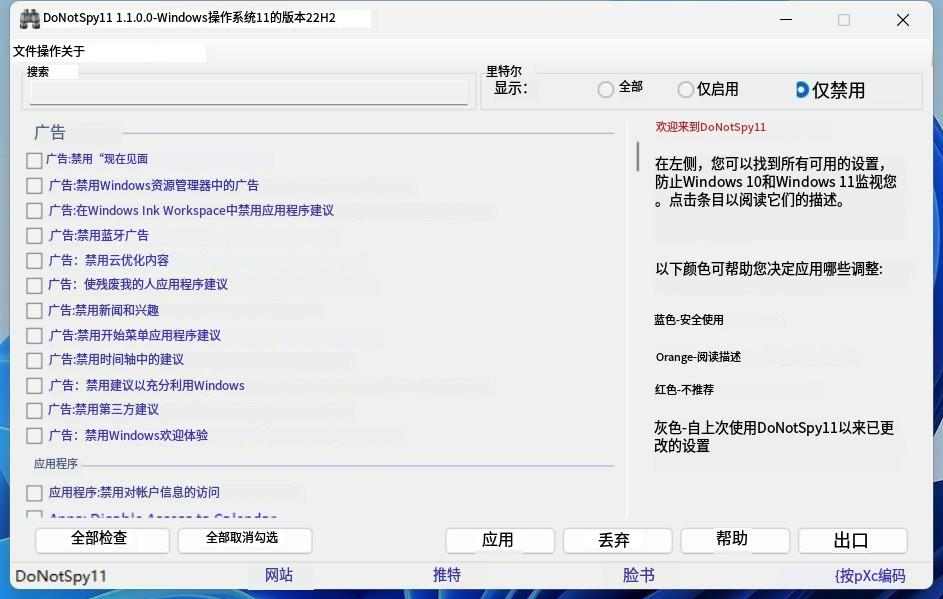
Task: Open the 关于 menu
Action: (x=73, y=52)
